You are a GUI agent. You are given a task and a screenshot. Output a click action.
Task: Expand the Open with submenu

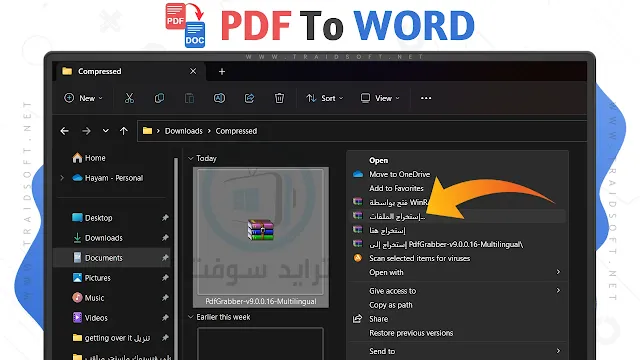pyautogui.click(x=558, y=272)
